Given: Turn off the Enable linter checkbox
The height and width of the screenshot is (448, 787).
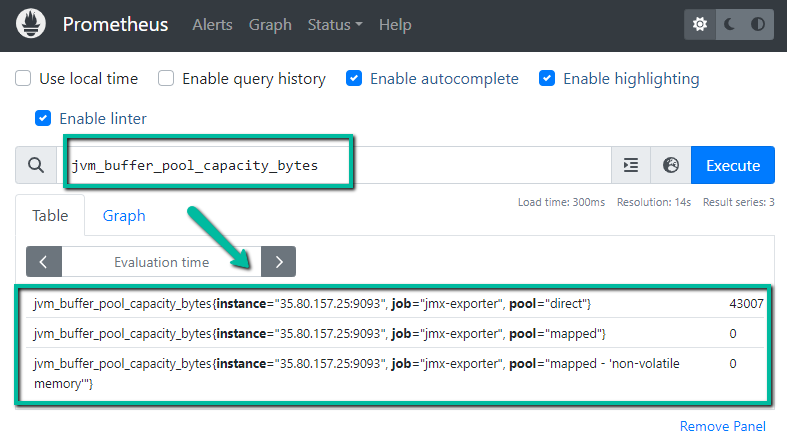Looking at the screenshot, I should pyautogui.click(x=43, y=118).
